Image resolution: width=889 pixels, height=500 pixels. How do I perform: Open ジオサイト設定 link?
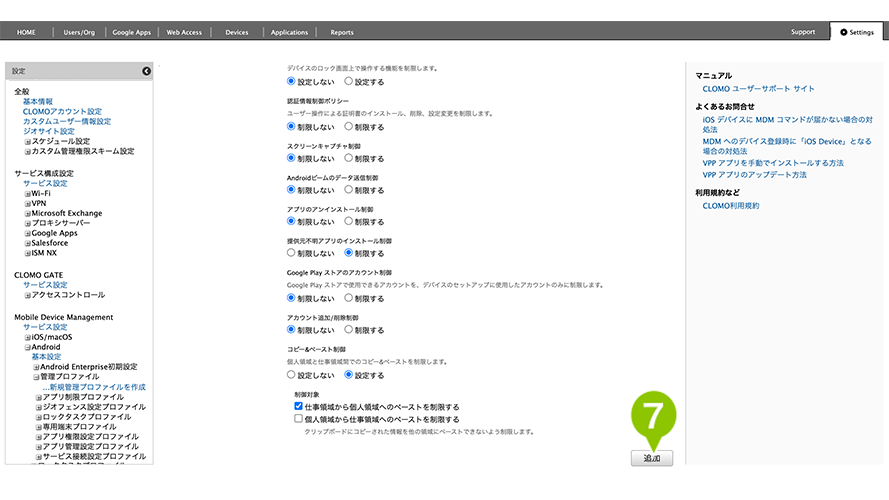(49, 131)
